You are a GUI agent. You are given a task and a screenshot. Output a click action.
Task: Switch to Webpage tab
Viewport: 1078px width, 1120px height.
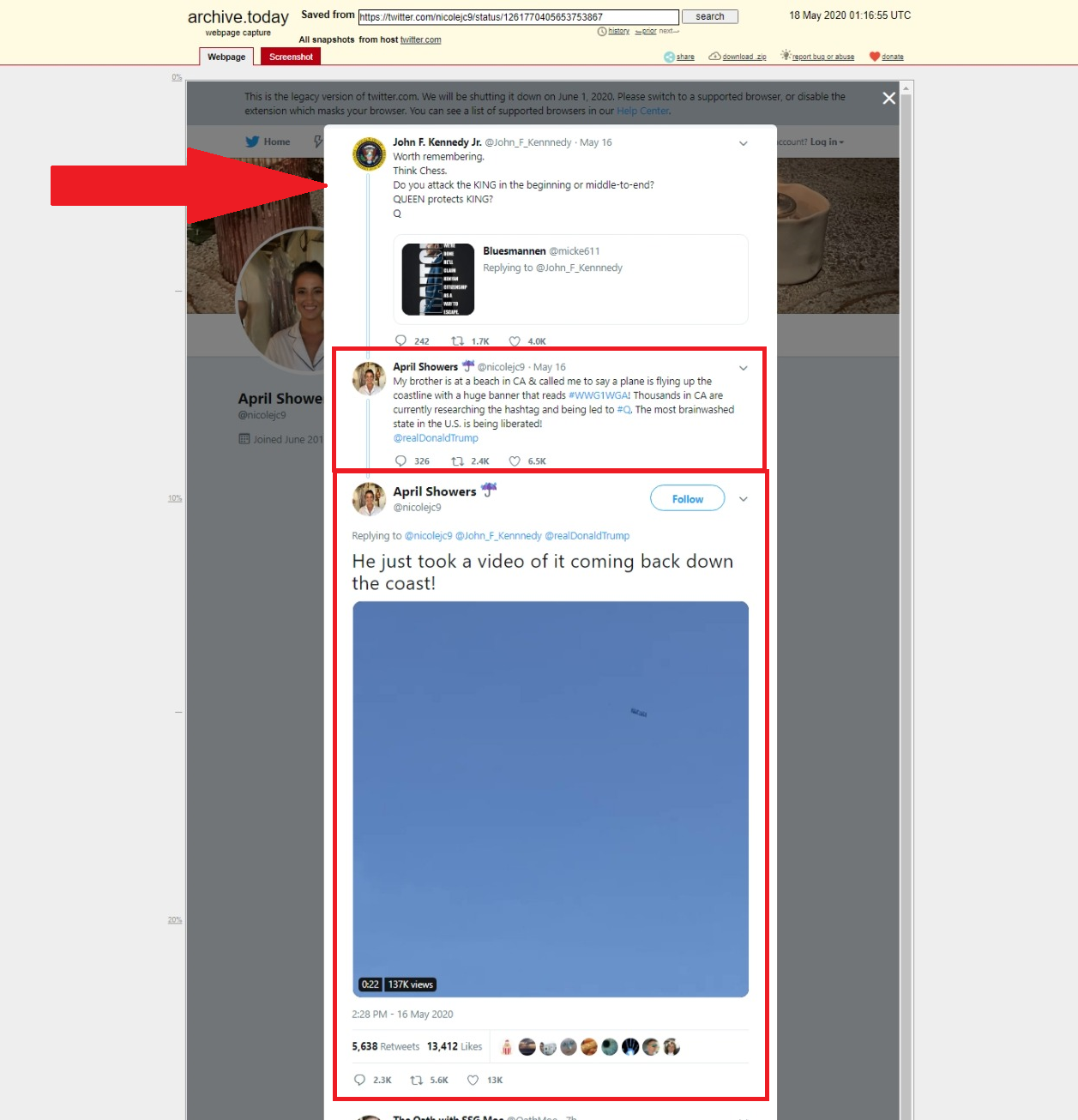click(226, 57)
